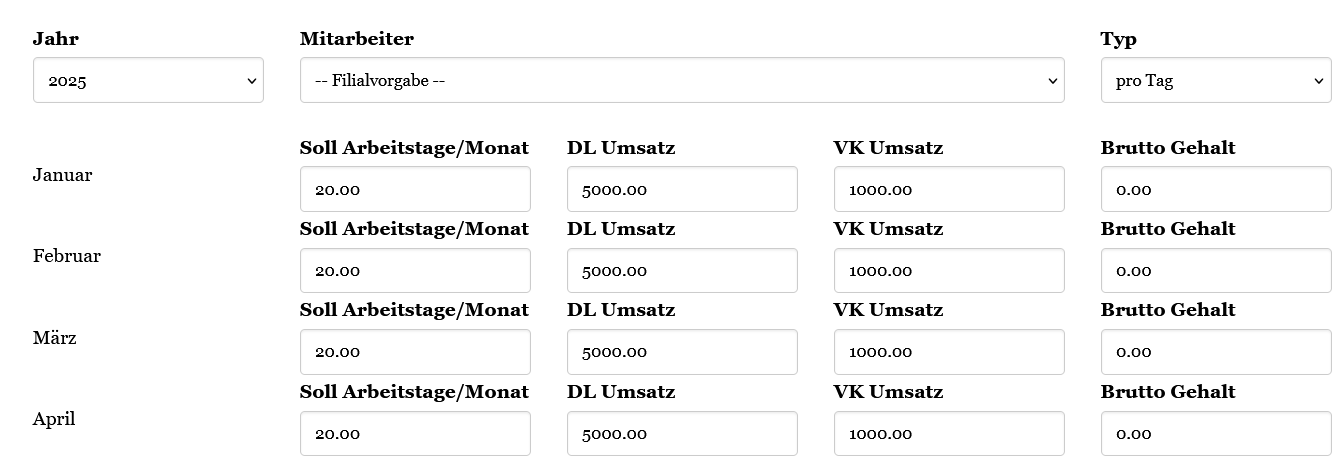Viewport: 1343px width, 462px height.
Task: Focus Januar Brutto Gehalt input field
Action: click(x=1215, y=189)
